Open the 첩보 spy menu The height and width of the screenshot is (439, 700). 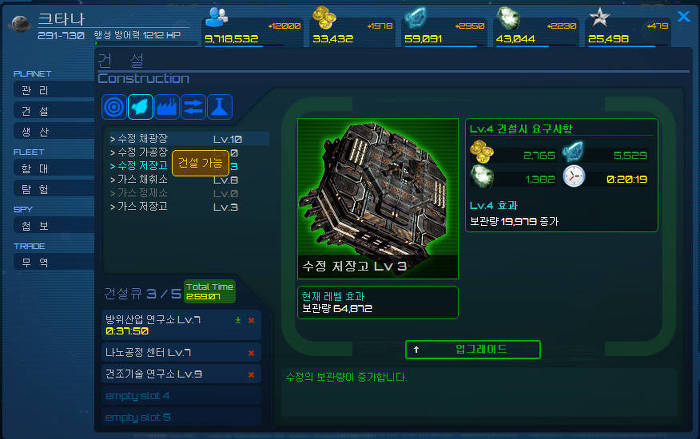coord(54,226)
